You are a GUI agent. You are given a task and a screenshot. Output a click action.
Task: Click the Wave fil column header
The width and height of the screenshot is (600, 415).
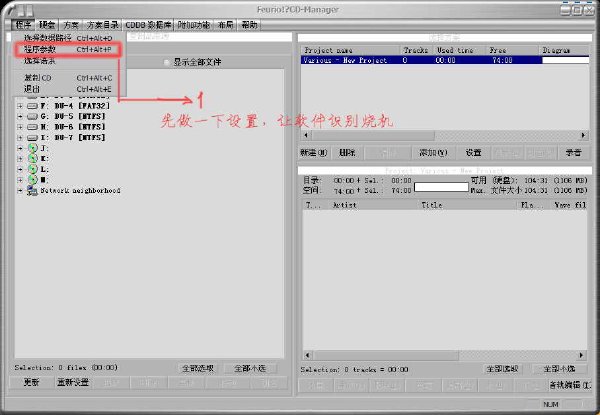coord(569,205)
